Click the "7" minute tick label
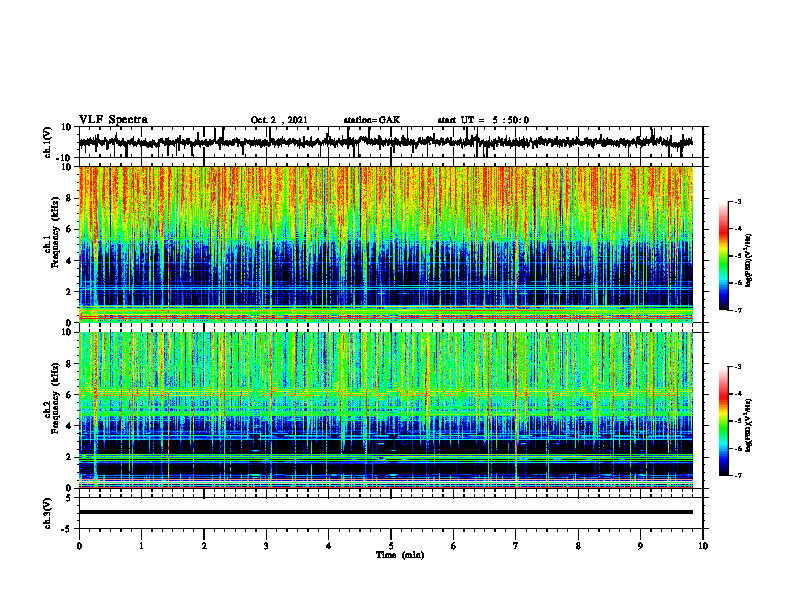 [x=516, y=546]
